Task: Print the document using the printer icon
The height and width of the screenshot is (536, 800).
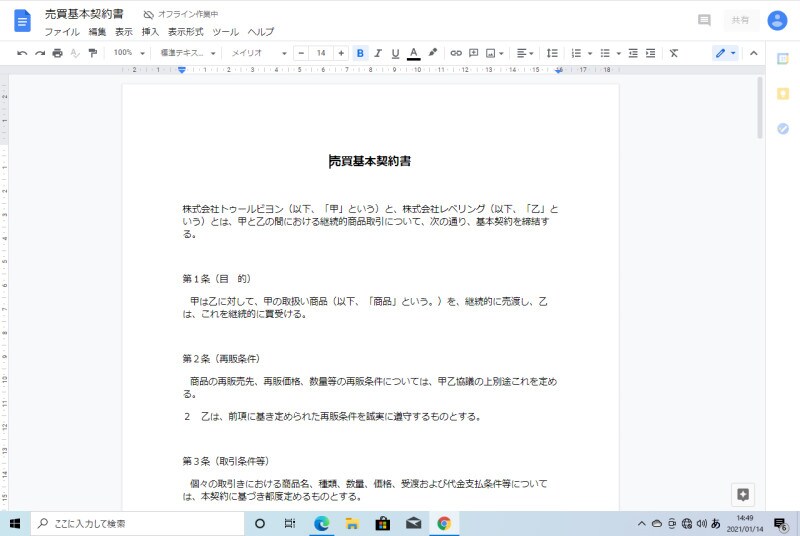Action: [x=57, y=53]
